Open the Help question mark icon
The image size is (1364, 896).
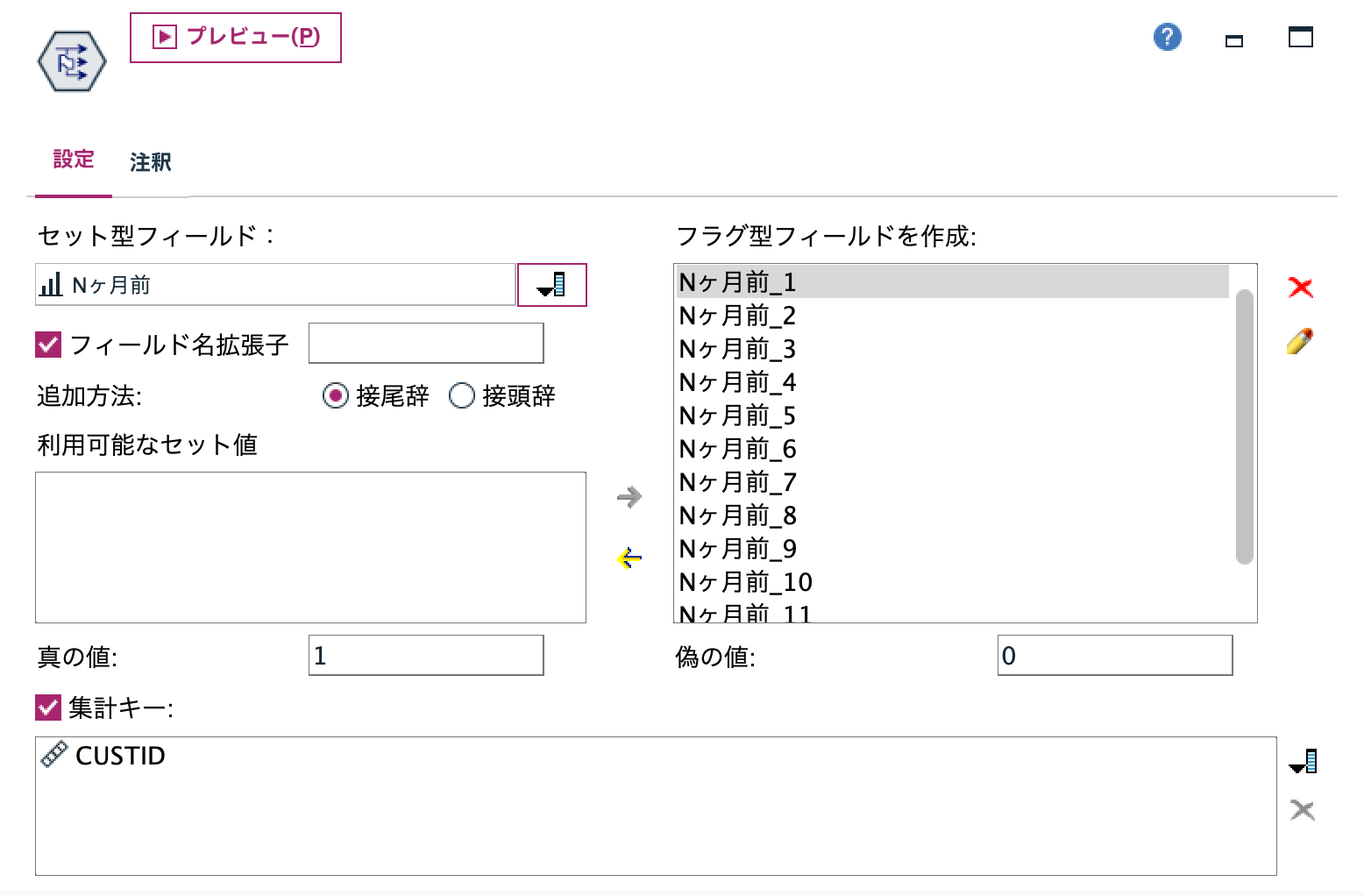[1166, 38]
